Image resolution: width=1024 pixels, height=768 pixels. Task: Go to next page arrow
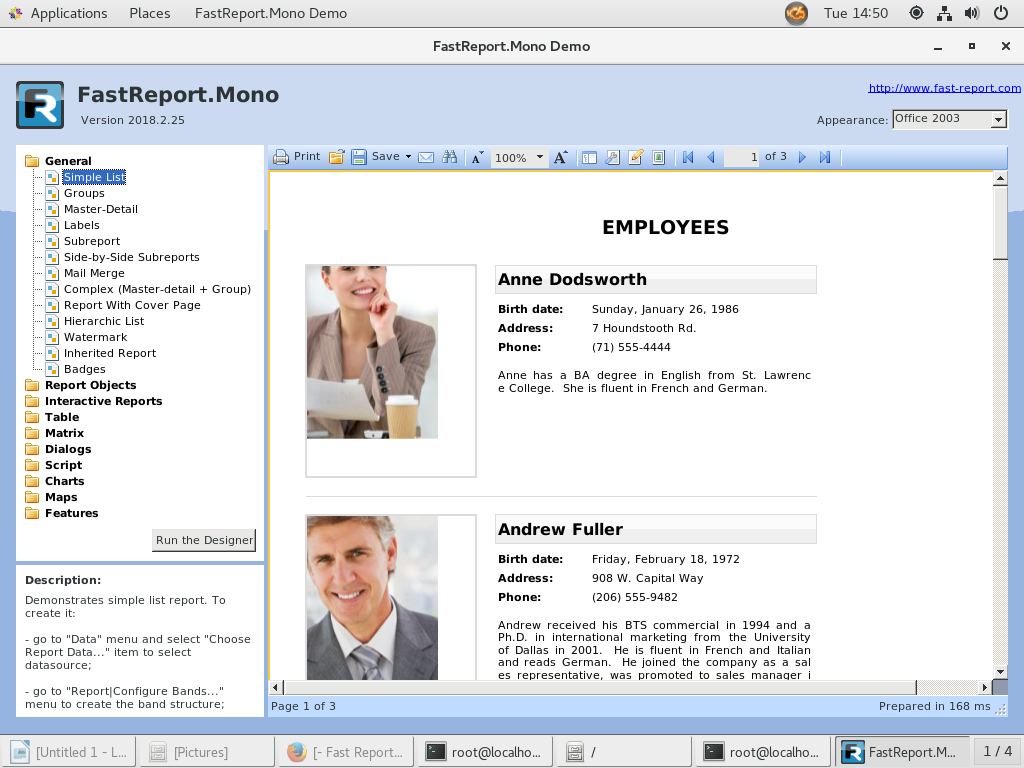[x=802, y=157]
